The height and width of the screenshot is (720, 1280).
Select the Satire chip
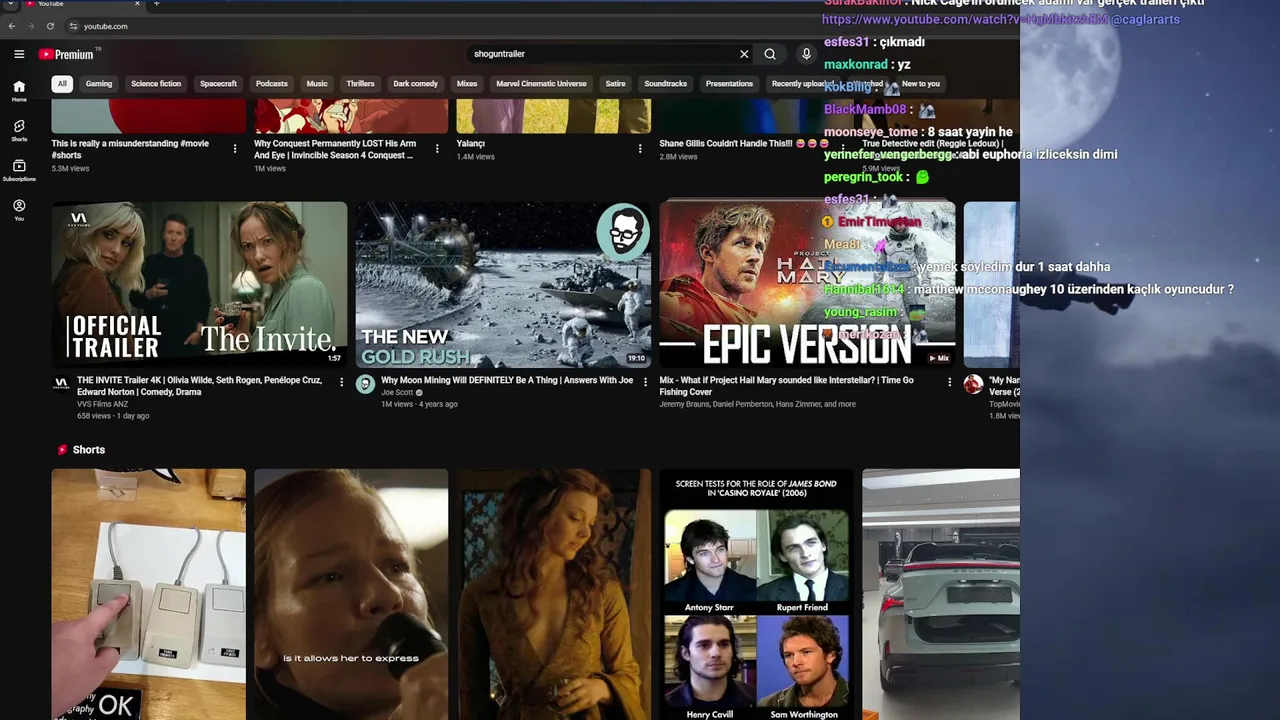(x=615, y=84)
